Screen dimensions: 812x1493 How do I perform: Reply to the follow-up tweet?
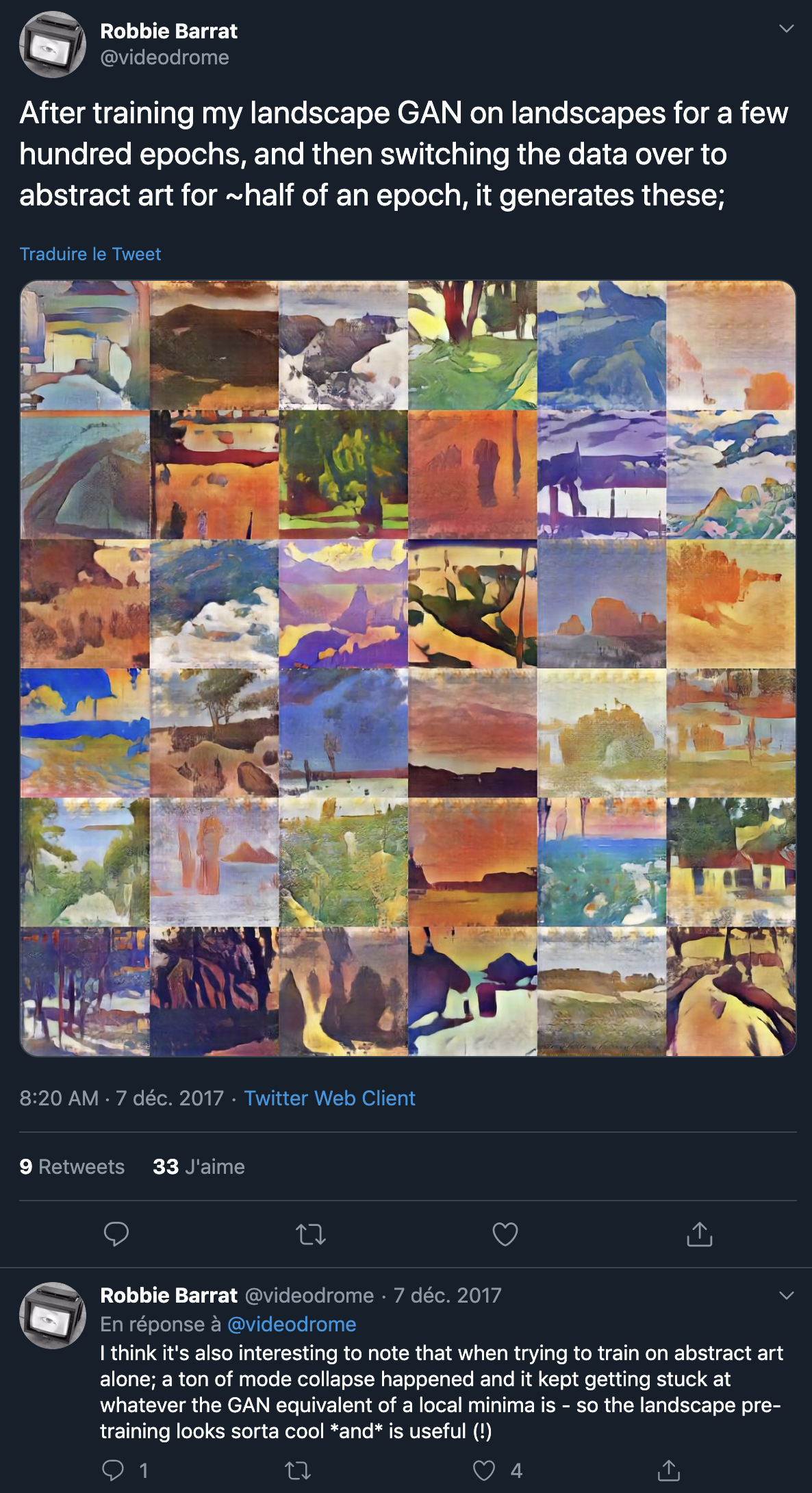pos(114,1470)
